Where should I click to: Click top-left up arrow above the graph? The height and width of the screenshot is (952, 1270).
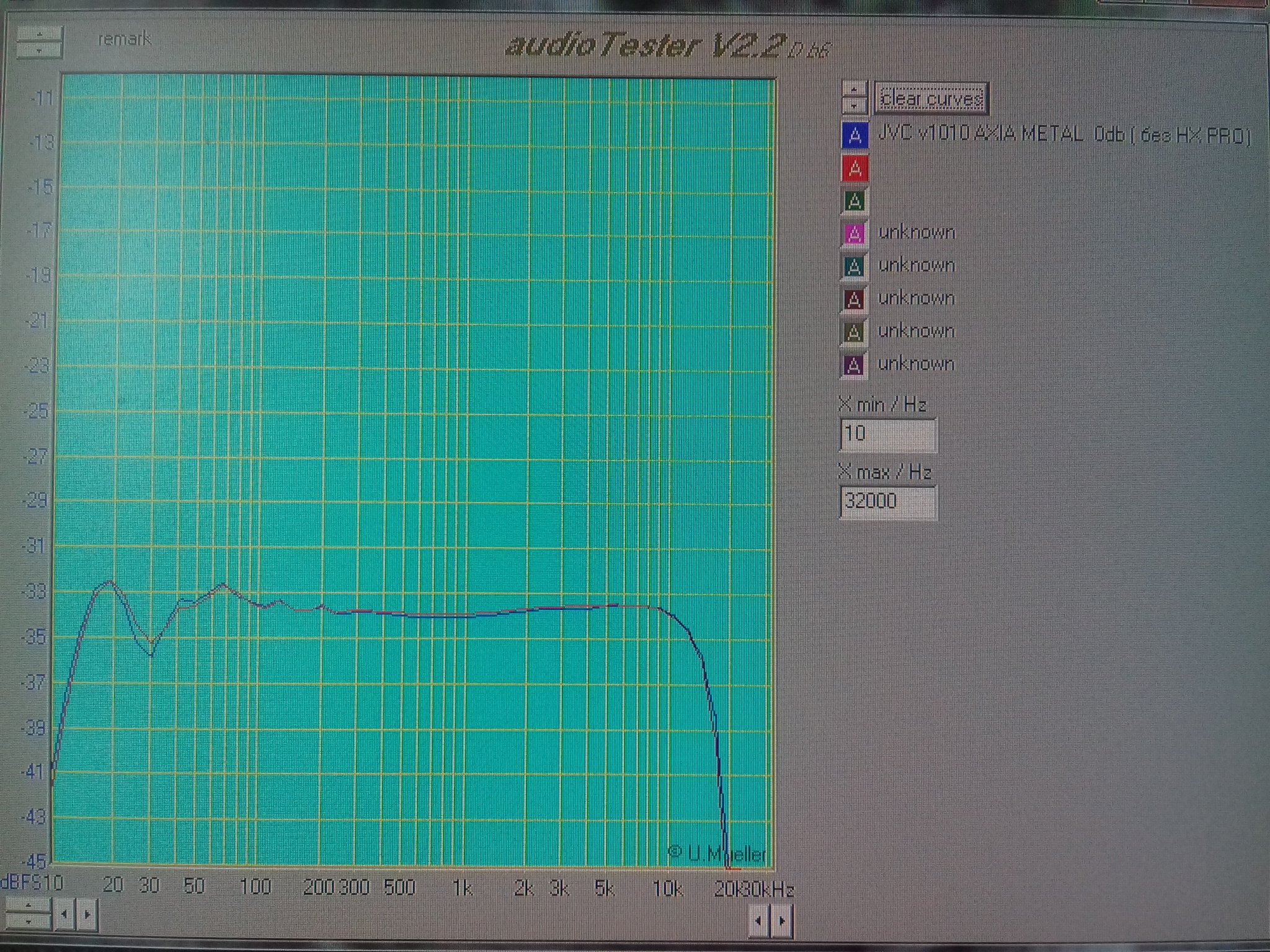pyautogui.click(x=39, y=33)
